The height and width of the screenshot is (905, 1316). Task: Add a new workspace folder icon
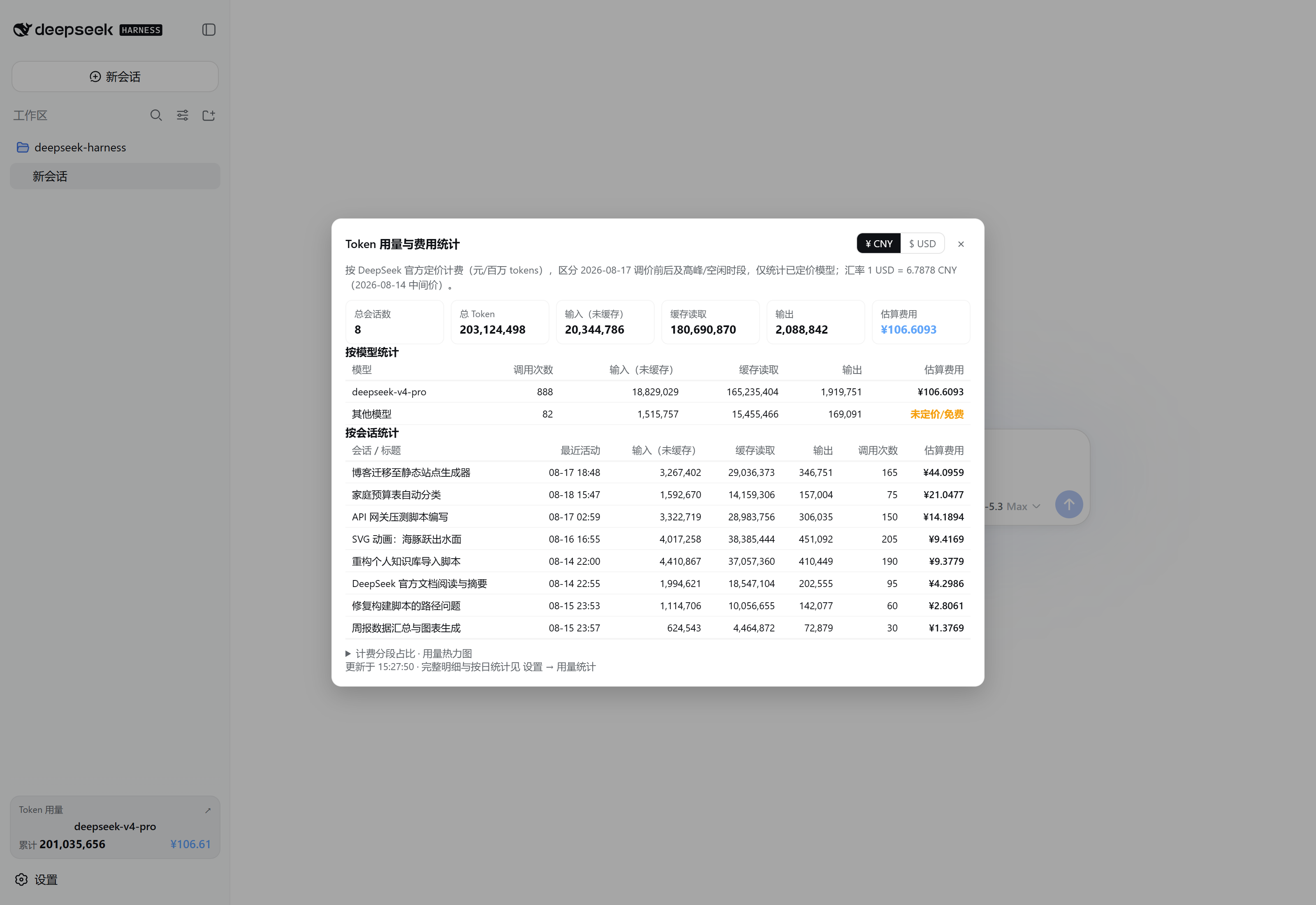click(209, 116)
